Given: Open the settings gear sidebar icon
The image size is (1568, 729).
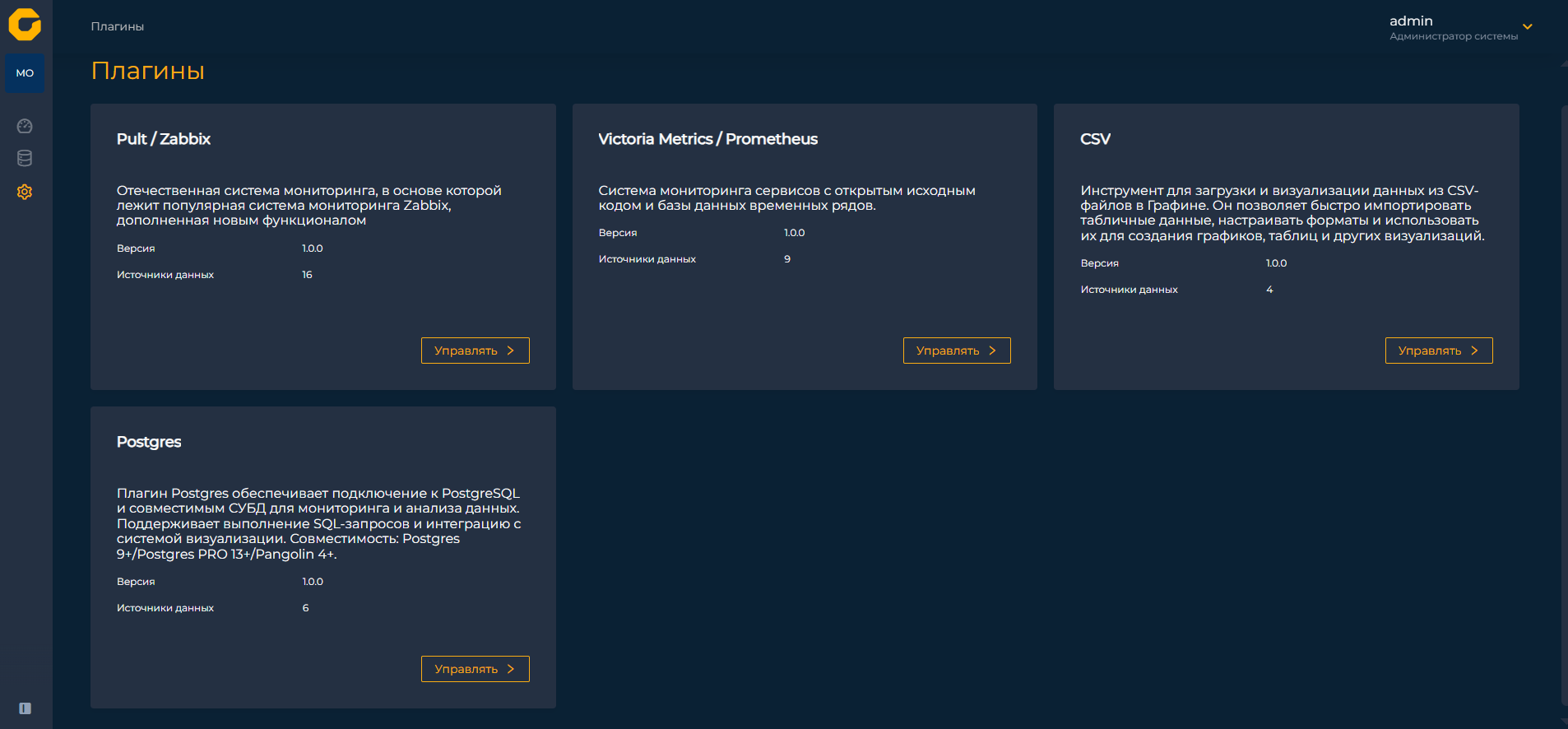Looking at the screenshot, I should tap(25, 192).
